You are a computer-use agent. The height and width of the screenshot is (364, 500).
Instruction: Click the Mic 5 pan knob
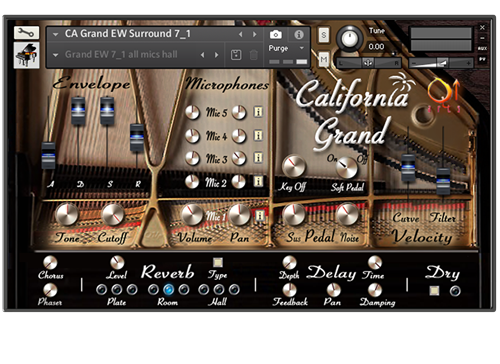tap(239, 113)
